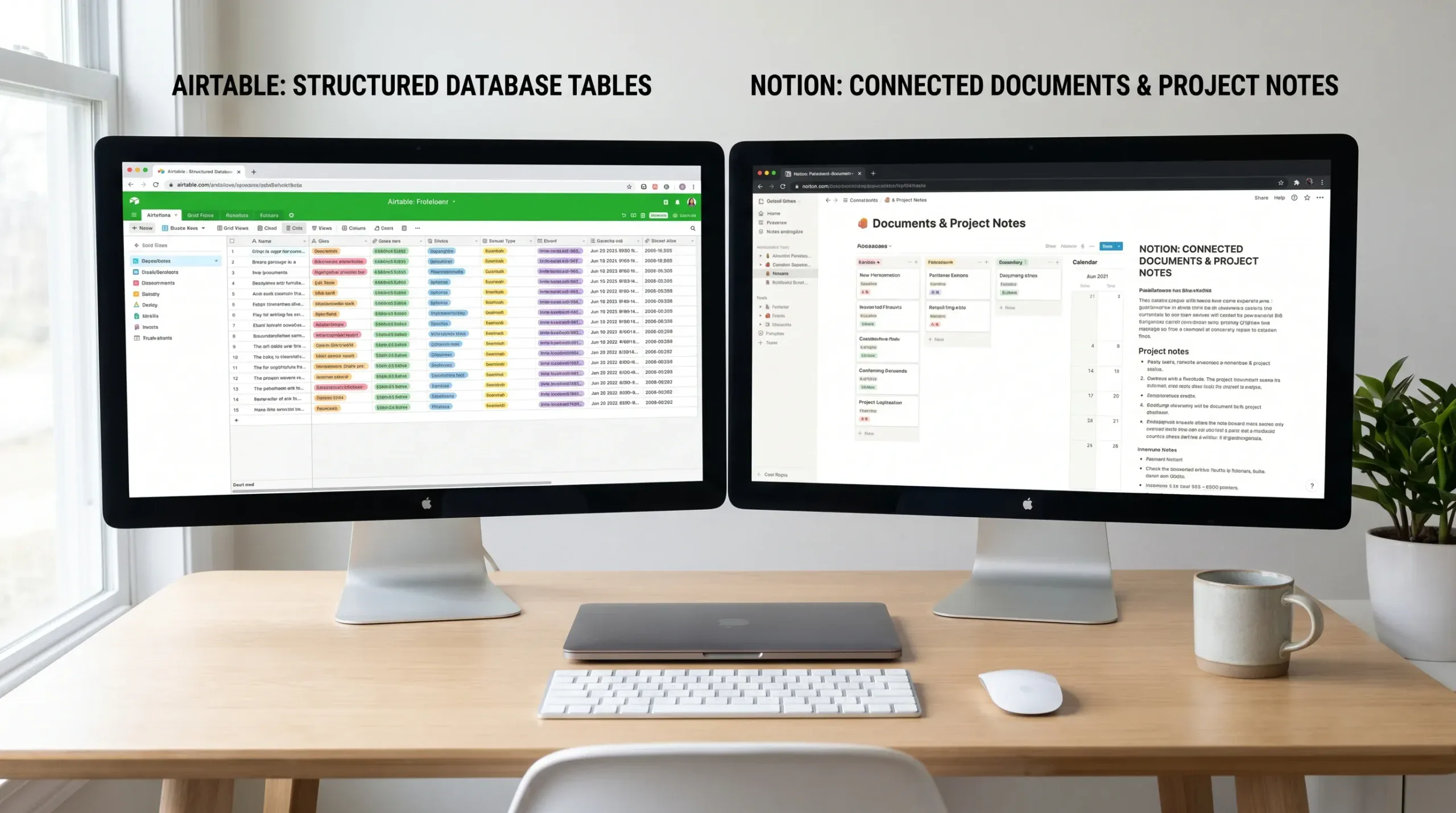Select the Invosts item in the Airtable sidebar
The width and height of the screenshot is (1456, 813).
coord(146,327)
